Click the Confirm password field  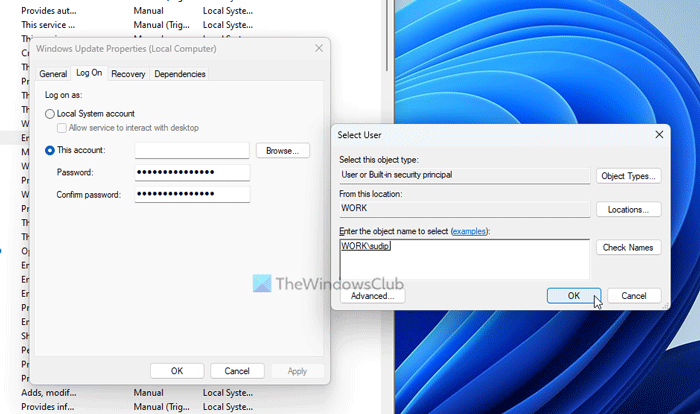(192, 194)
